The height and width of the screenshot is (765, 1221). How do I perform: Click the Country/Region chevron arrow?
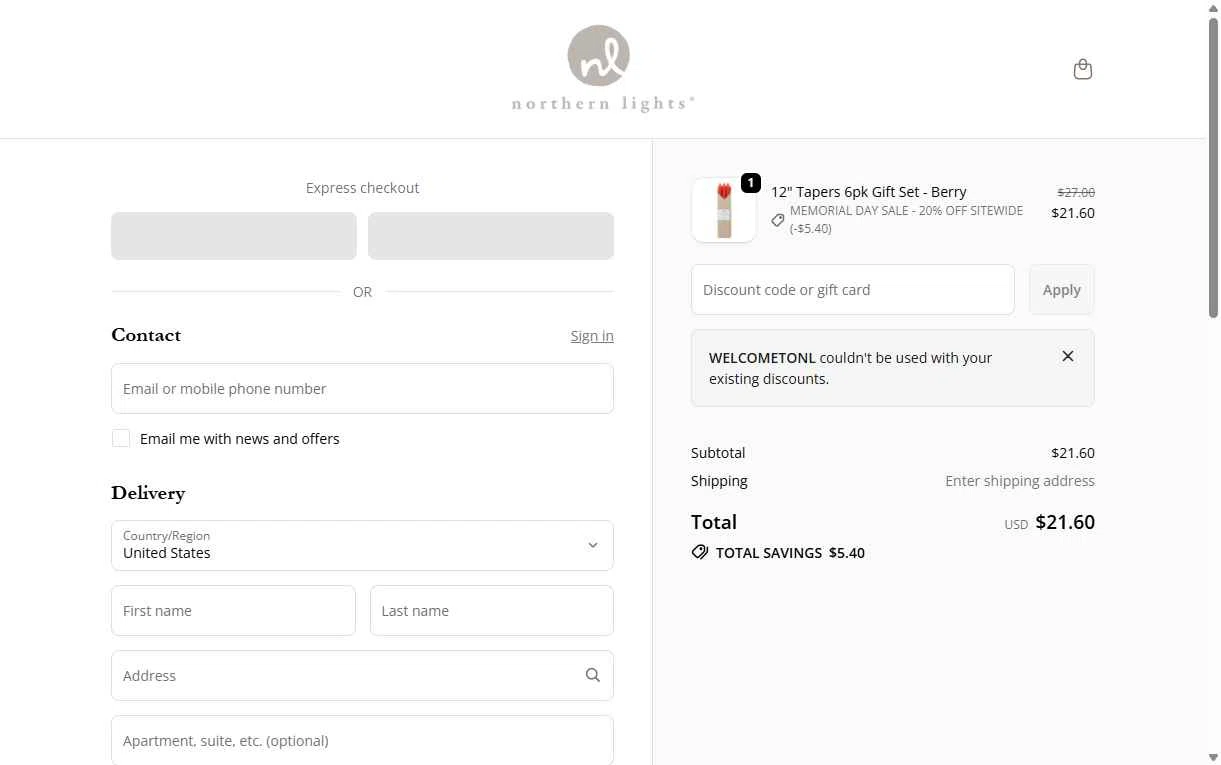(593, 545)
